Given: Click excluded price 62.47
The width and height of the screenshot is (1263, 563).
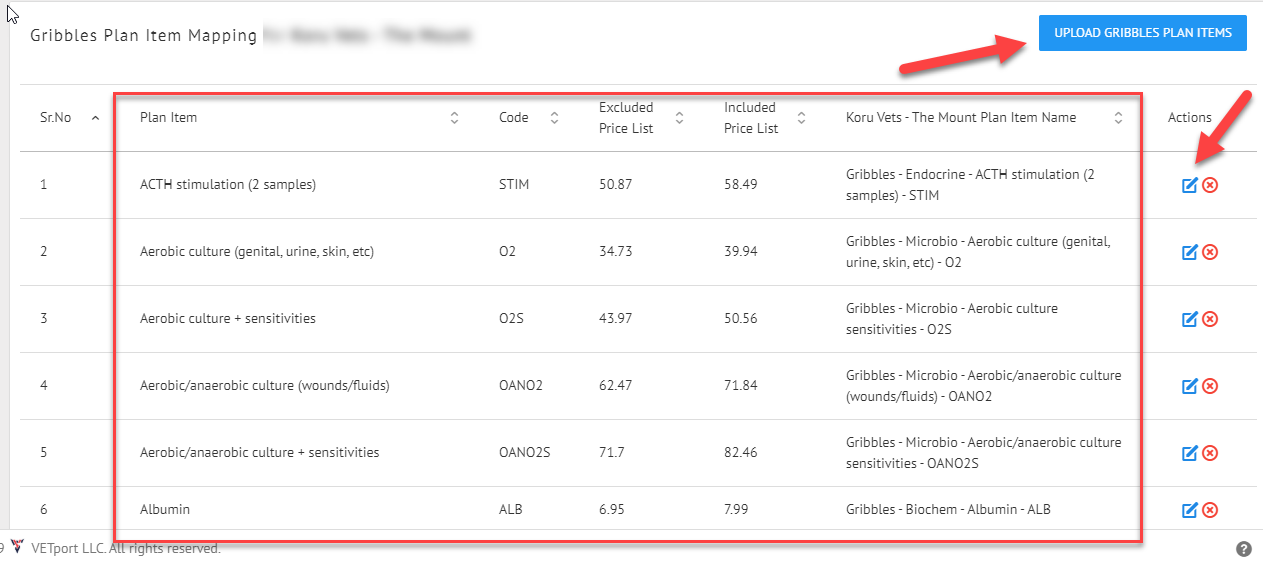Looking at the screenshot, I should click(616, 386).
